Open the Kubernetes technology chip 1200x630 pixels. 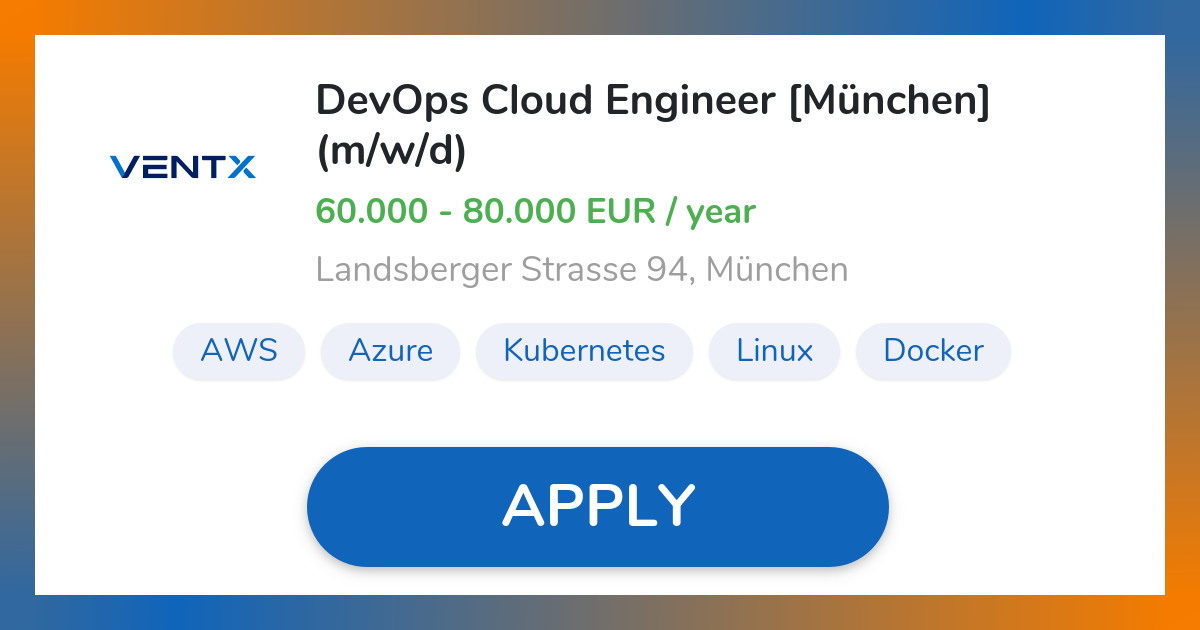click(584, 351)
